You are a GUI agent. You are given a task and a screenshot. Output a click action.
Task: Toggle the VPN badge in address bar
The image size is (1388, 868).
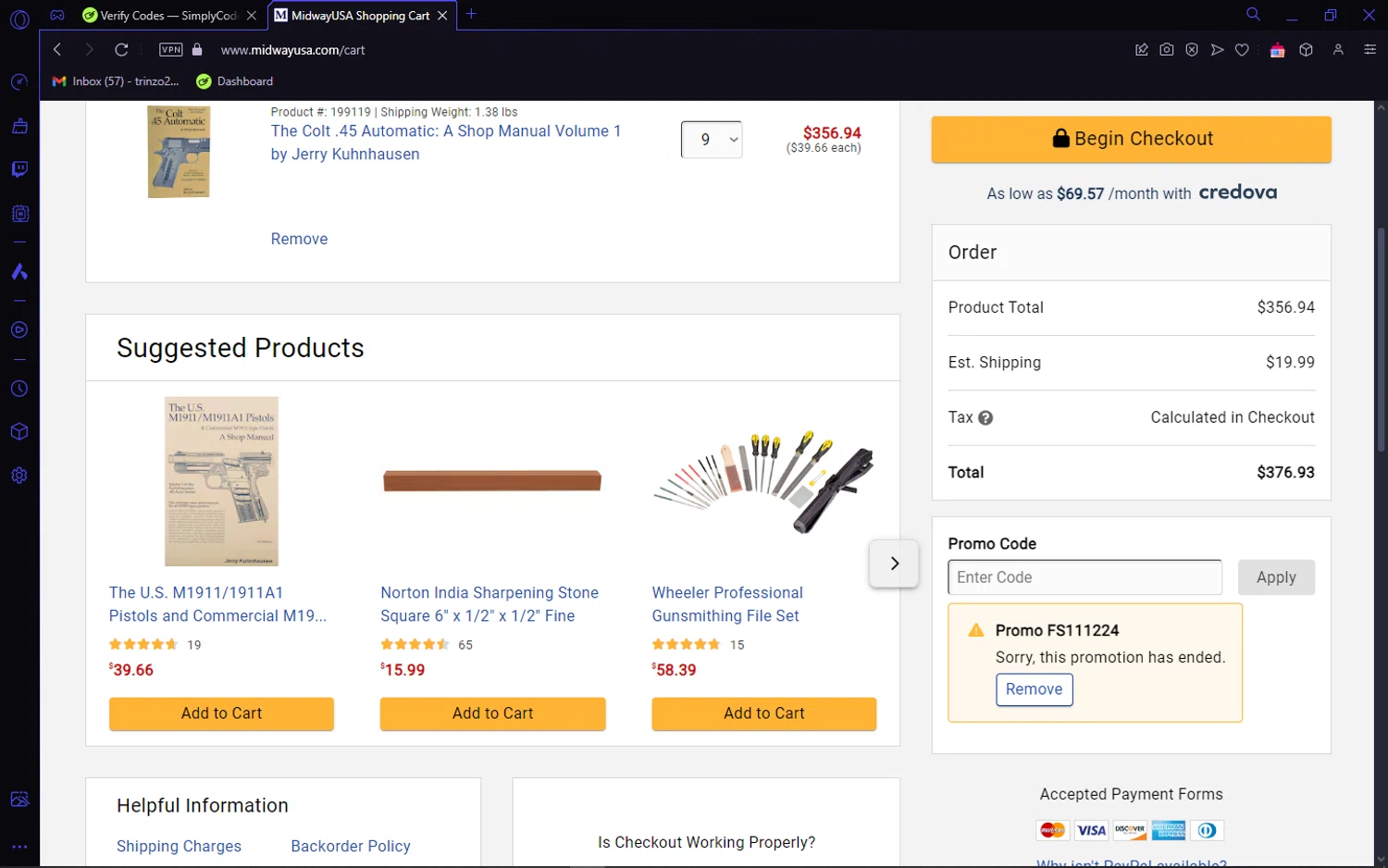(171, 50)
